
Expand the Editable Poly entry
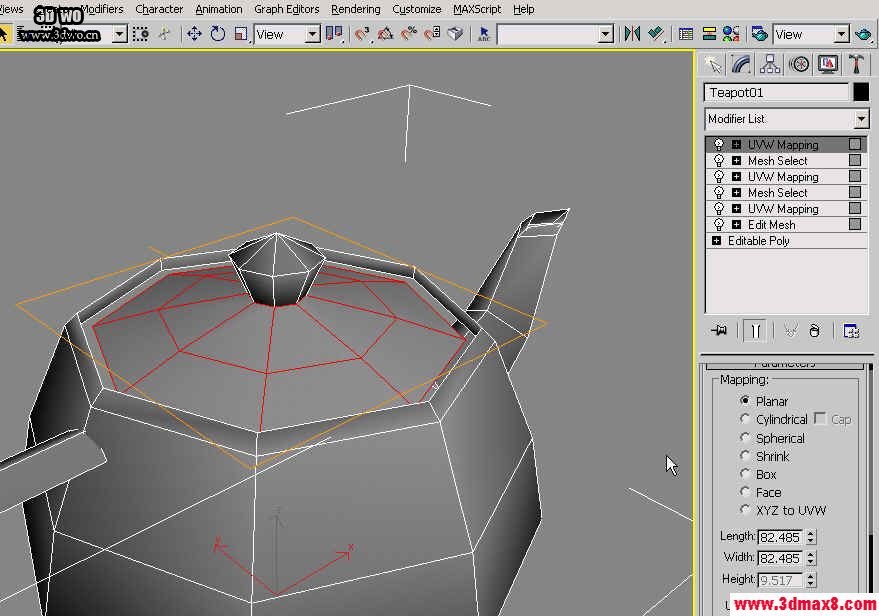click(x=716, y=240)
